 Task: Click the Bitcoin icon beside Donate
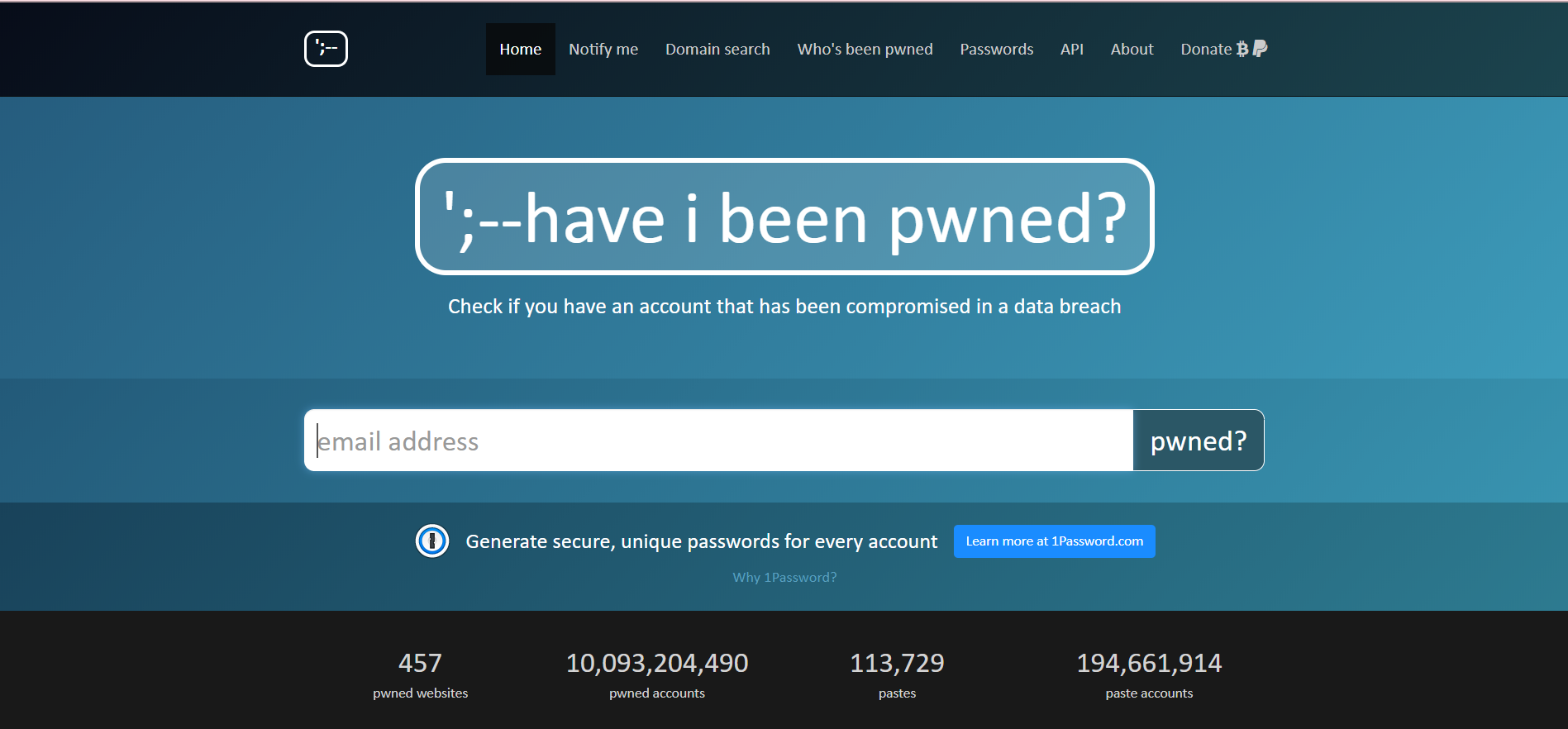tap(1242, 50)
